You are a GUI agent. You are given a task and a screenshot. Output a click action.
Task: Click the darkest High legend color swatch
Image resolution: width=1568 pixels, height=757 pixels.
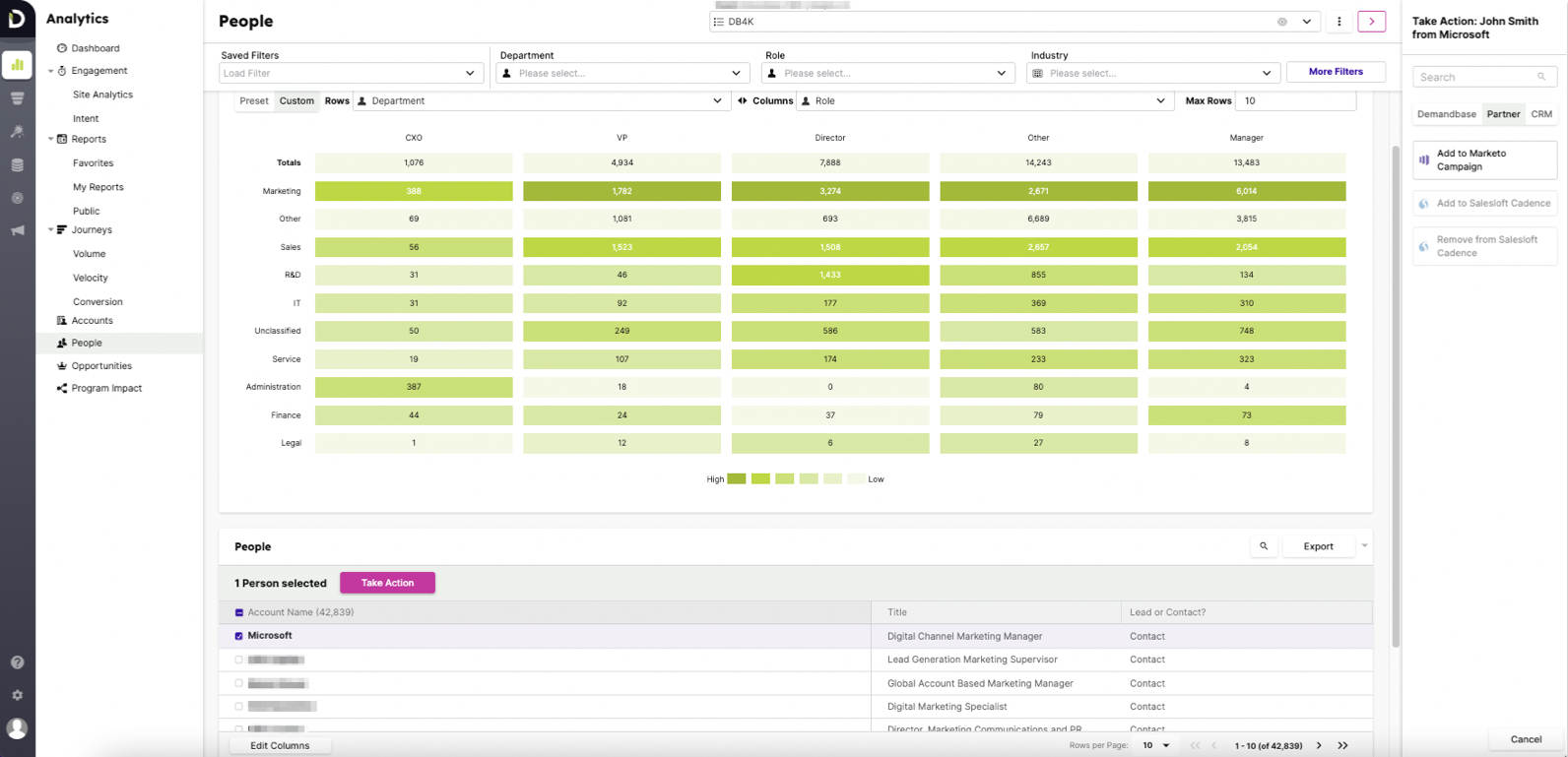pyautogui.click(x=736, y=479)
